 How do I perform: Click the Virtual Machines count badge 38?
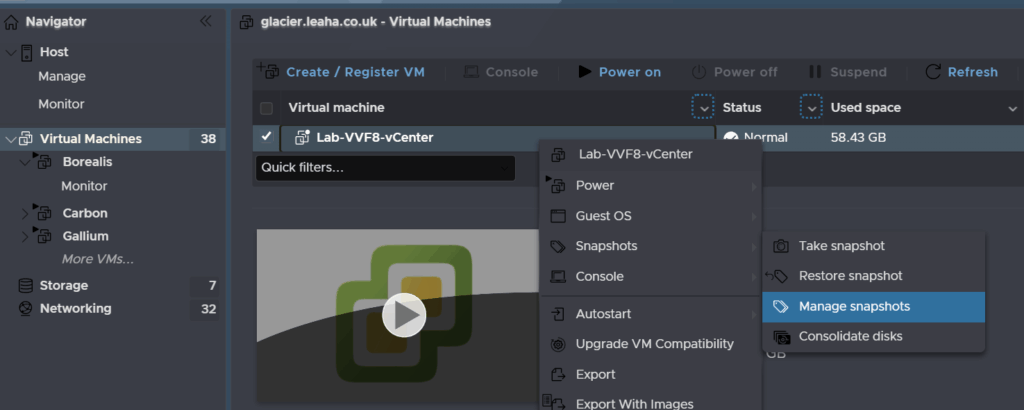point(208,139)
